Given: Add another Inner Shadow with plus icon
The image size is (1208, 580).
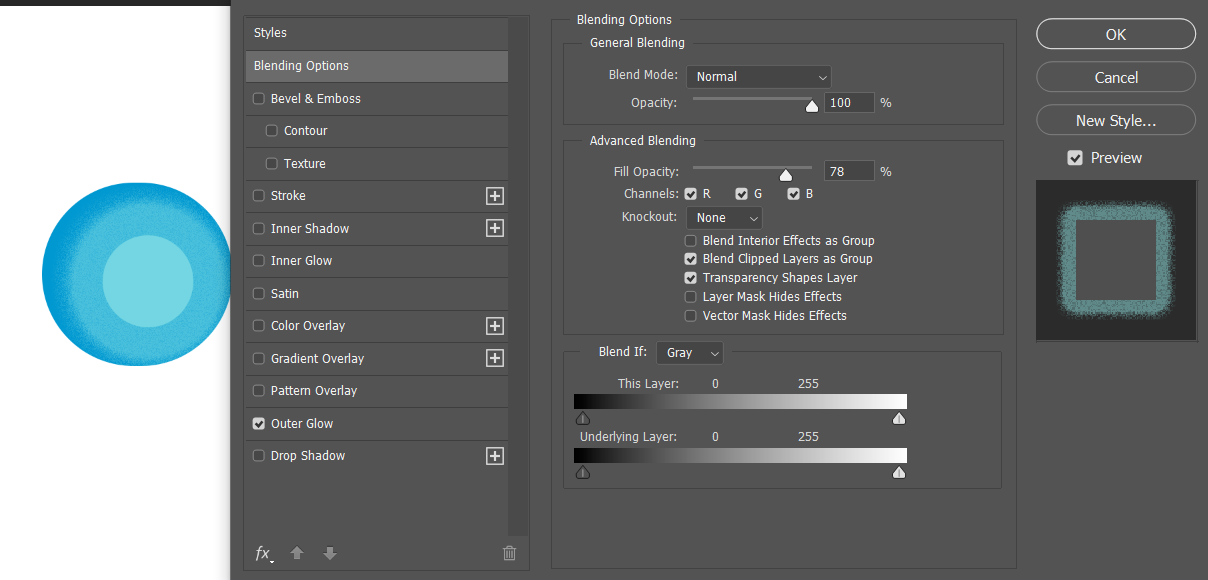Looking at the screenshot, I should pyautogui.click(x=494, y=228).
